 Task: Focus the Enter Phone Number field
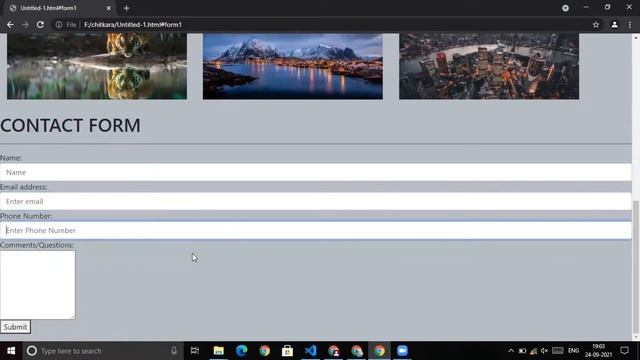pos(316,230)
